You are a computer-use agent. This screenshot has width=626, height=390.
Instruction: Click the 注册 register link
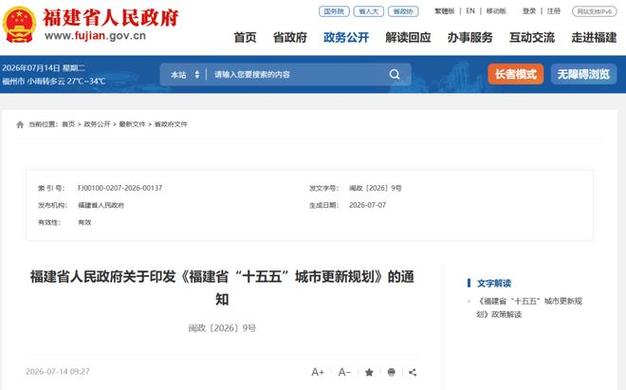click(x=553, y=11)
